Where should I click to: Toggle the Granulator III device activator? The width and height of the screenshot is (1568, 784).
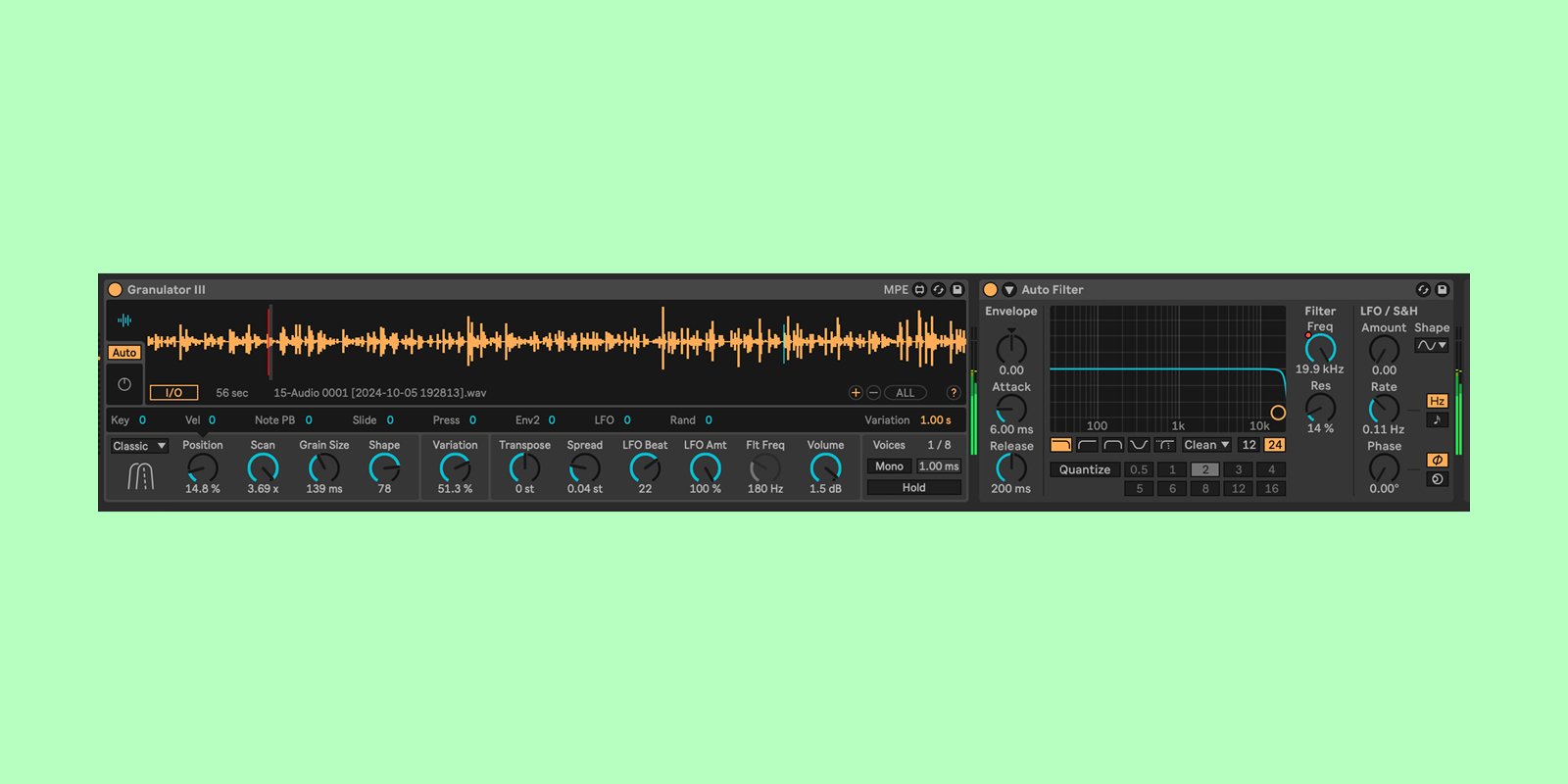click(115, 289)
